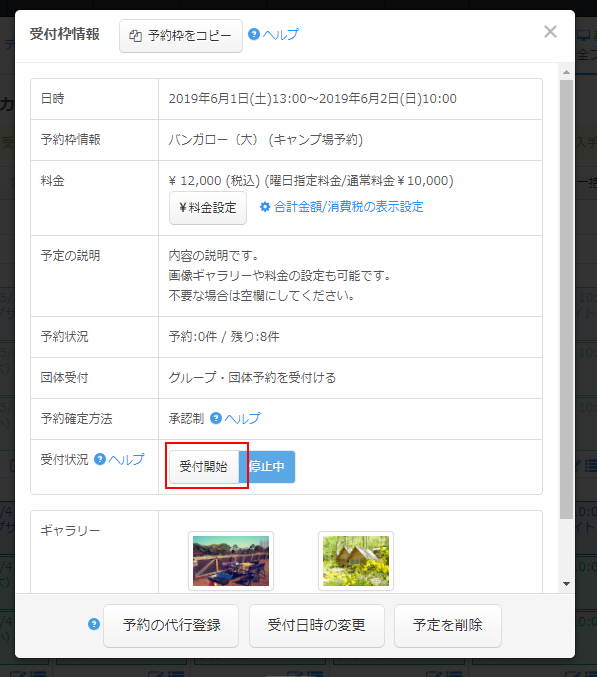Click 予定を削除 button
The image size is (597, 677).
coord(448,625)
